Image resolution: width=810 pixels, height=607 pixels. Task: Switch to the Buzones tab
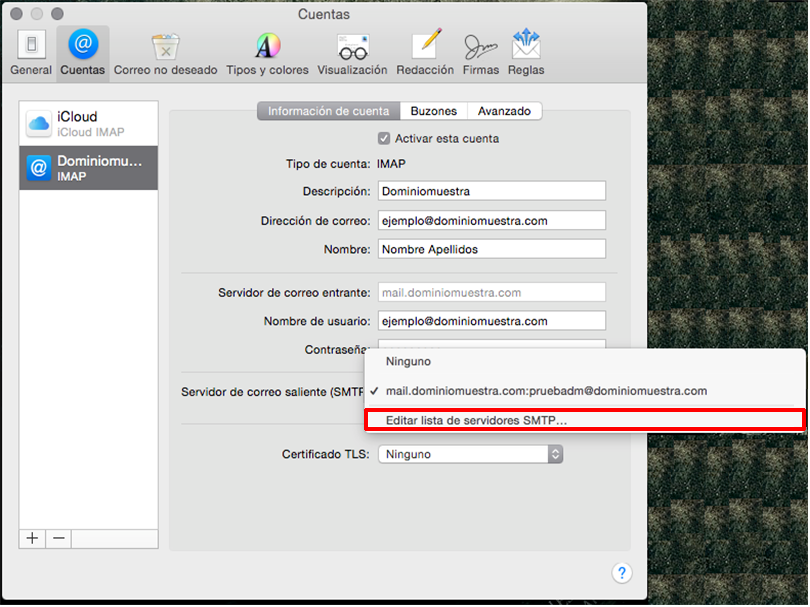pyautogui.click(x=434, y=111)
